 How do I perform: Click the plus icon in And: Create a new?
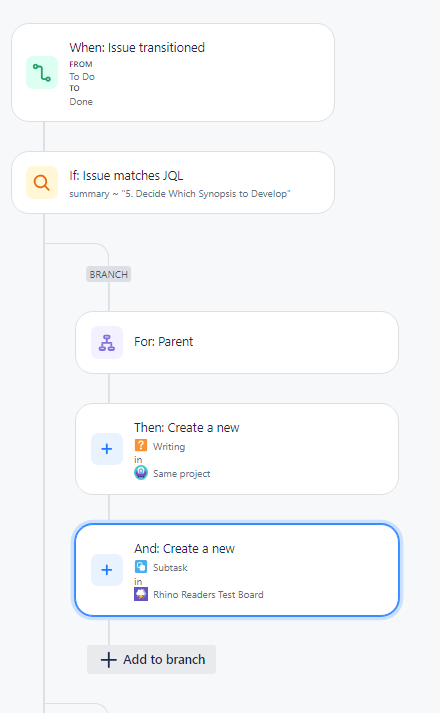coord(107,570)
